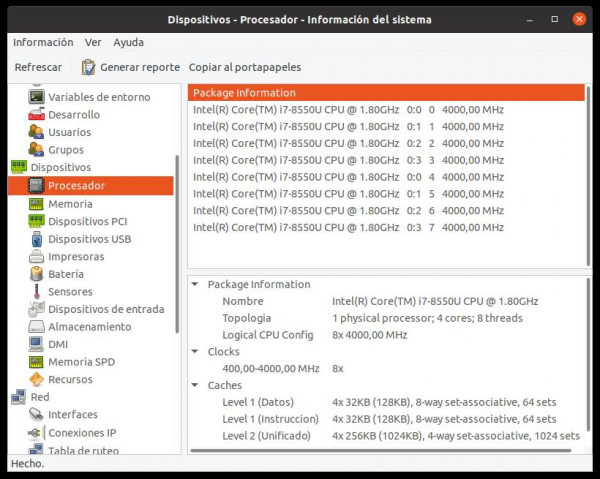
Task: Select the Dispositivos green card icon
Action: tap(19, 167)
